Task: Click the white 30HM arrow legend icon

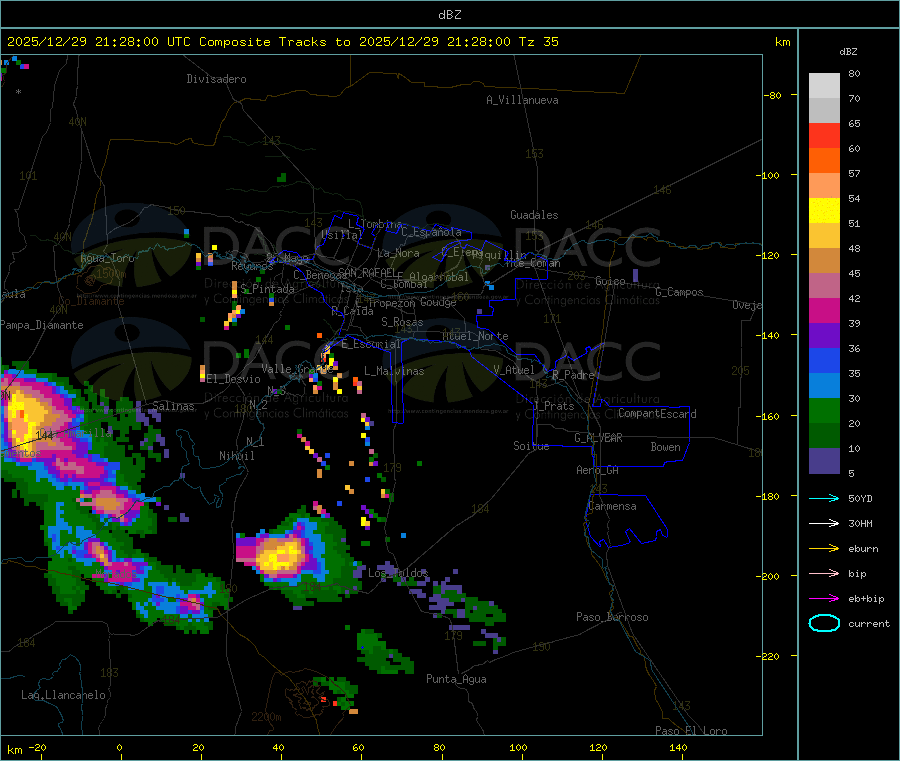Action: (x=824, y=523)
